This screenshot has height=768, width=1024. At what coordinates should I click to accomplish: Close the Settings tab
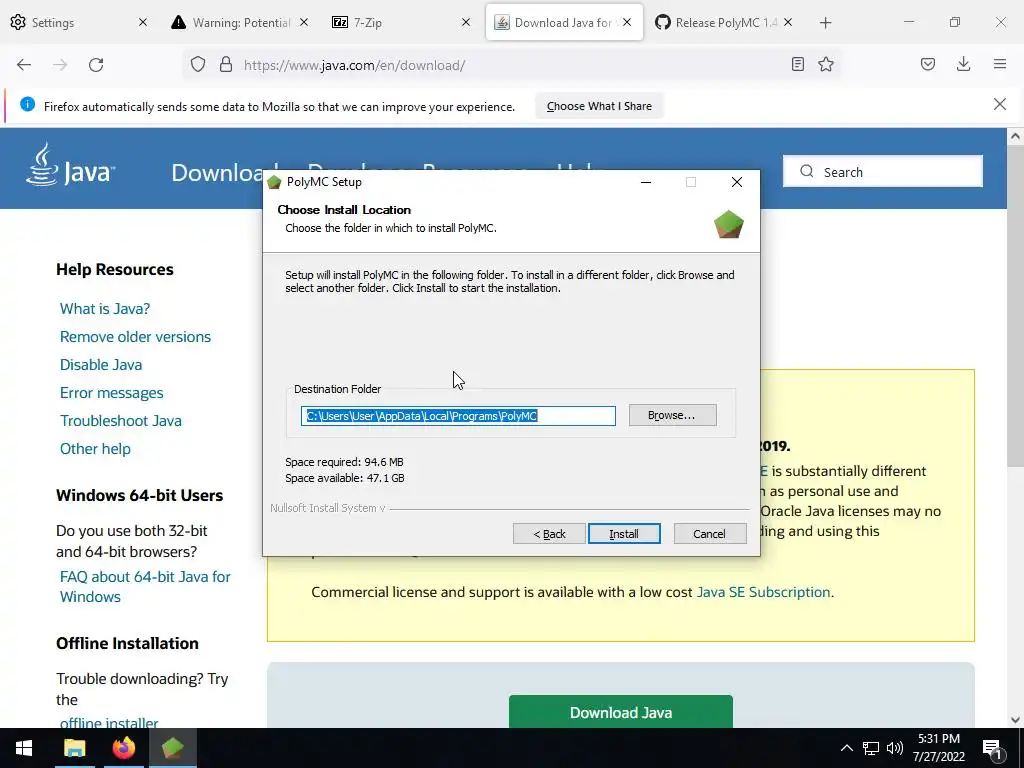(x=142, y=22)
